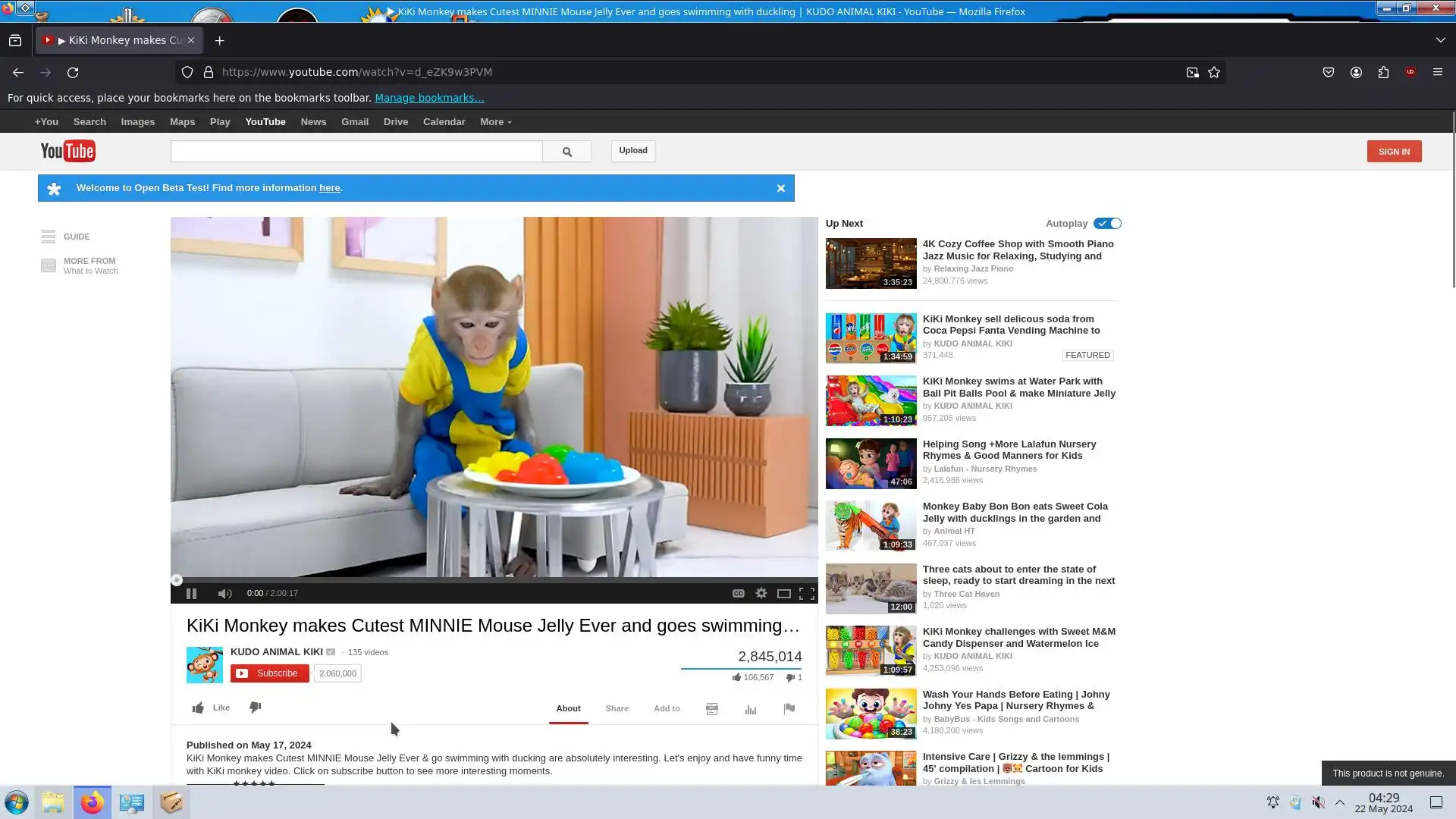Pause the video with the pause button
The width and height of the screenshot is (1456, 819).
click(191, 594)
